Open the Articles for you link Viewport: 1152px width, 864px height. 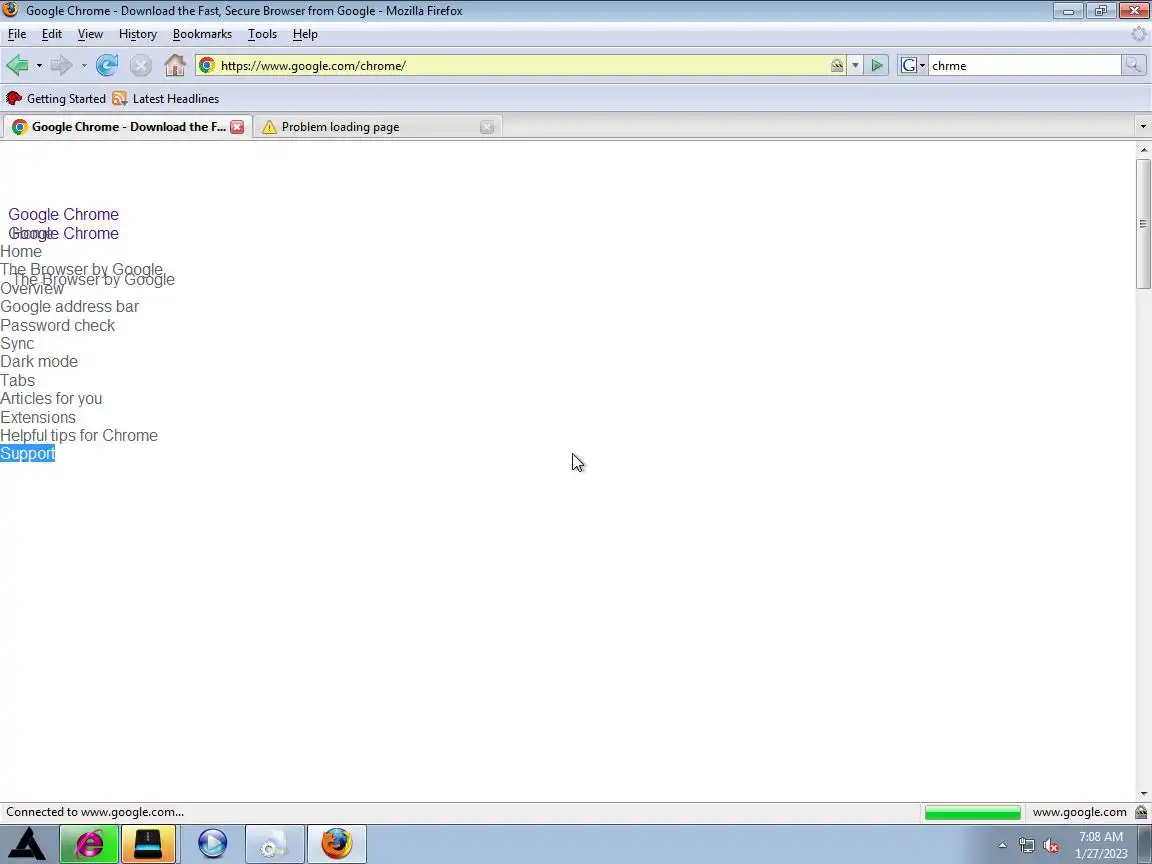51,398
